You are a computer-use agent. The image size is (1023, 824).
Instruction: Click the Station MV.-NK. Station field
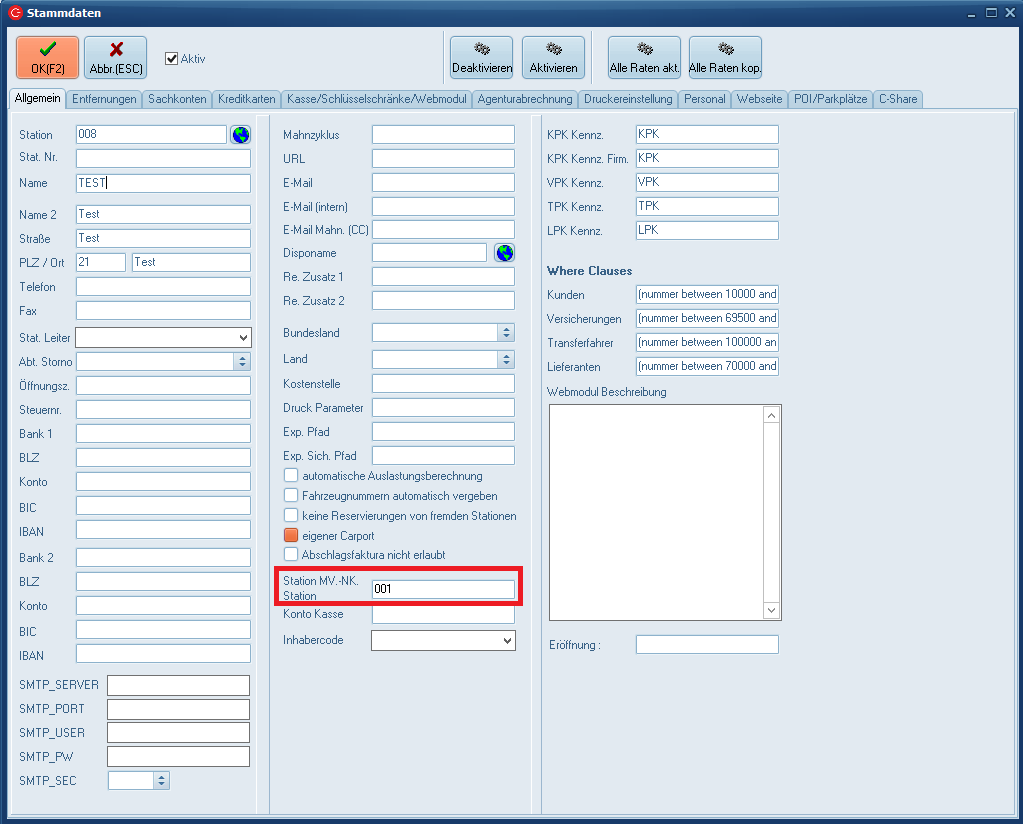443,590
